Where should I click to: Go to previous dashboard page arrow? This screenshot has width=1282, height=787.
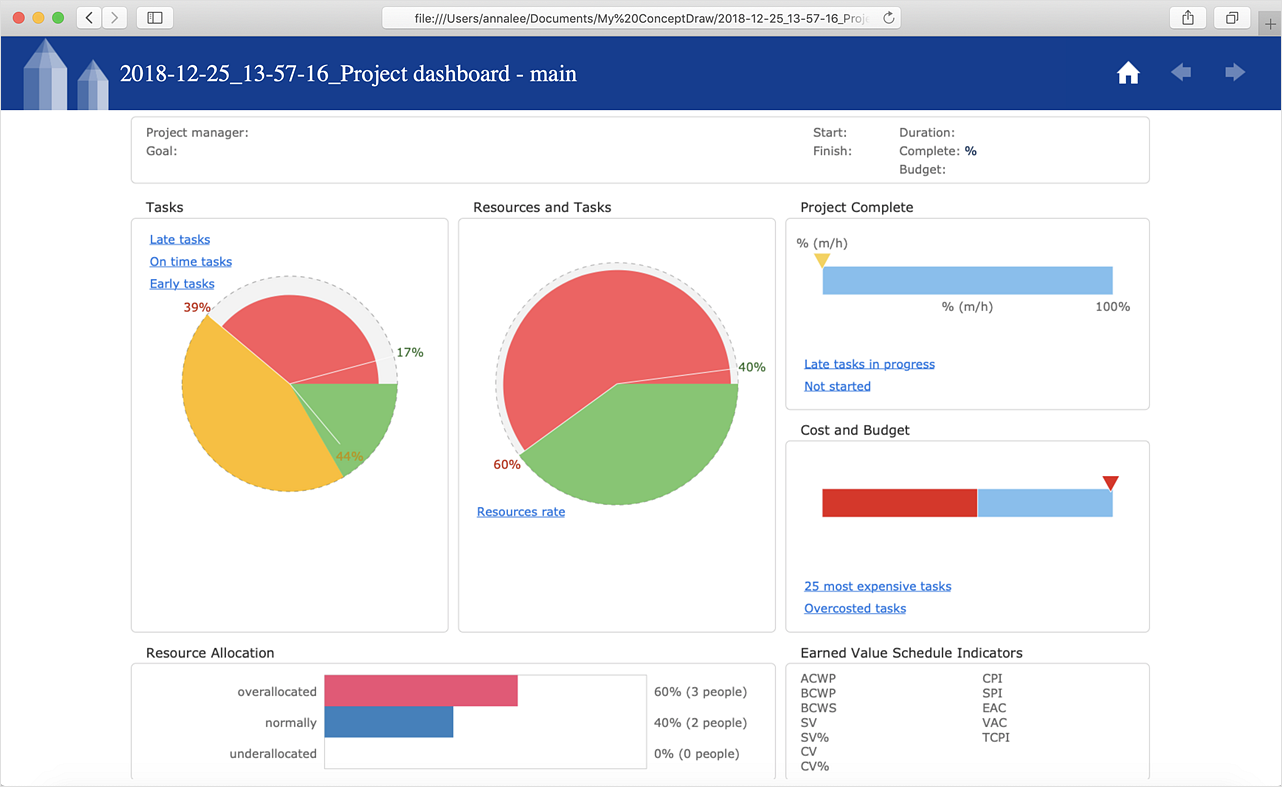coord(1181,72)
